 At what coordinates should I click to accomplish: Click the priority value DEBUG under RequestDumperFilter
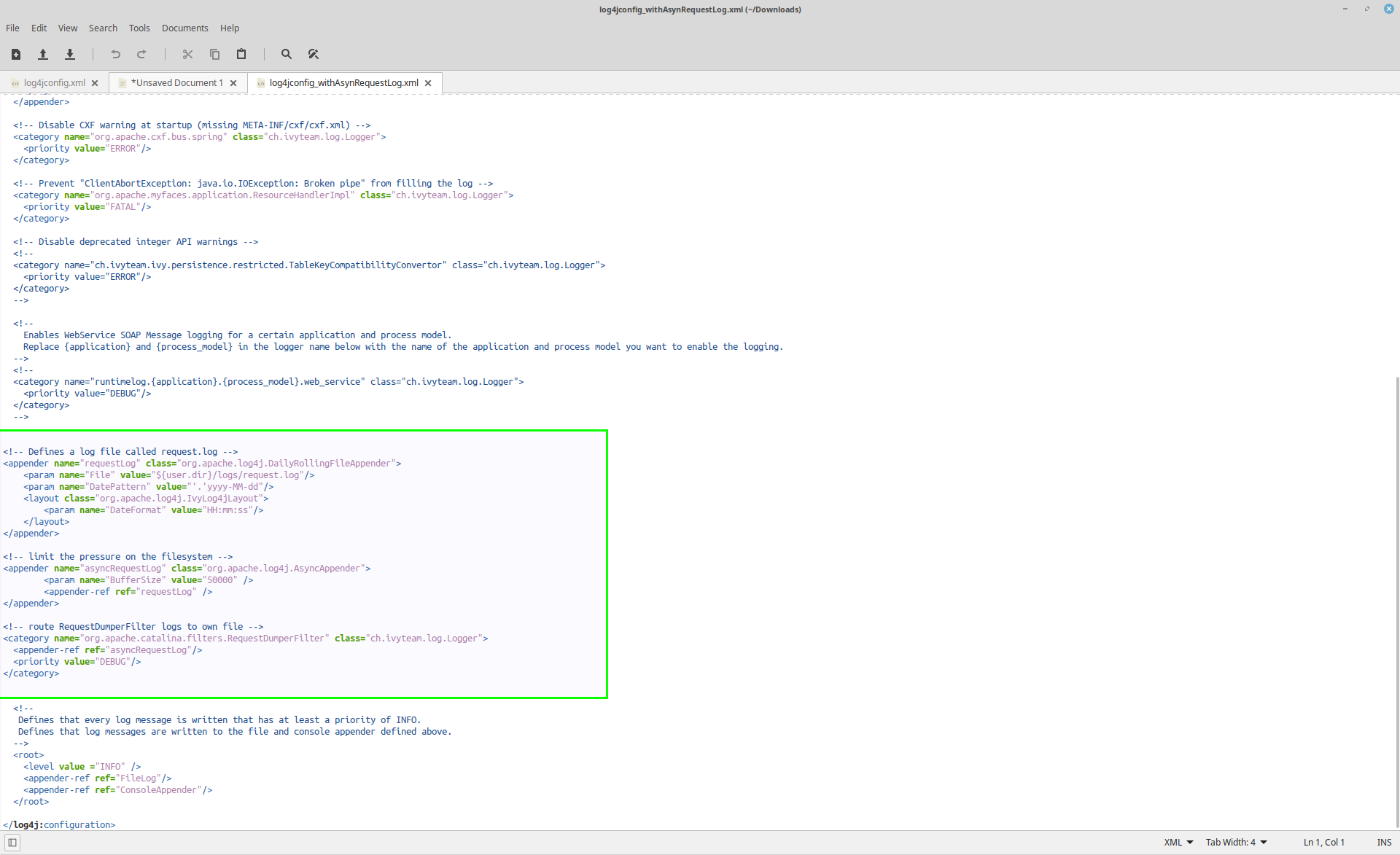click(77, 662)
